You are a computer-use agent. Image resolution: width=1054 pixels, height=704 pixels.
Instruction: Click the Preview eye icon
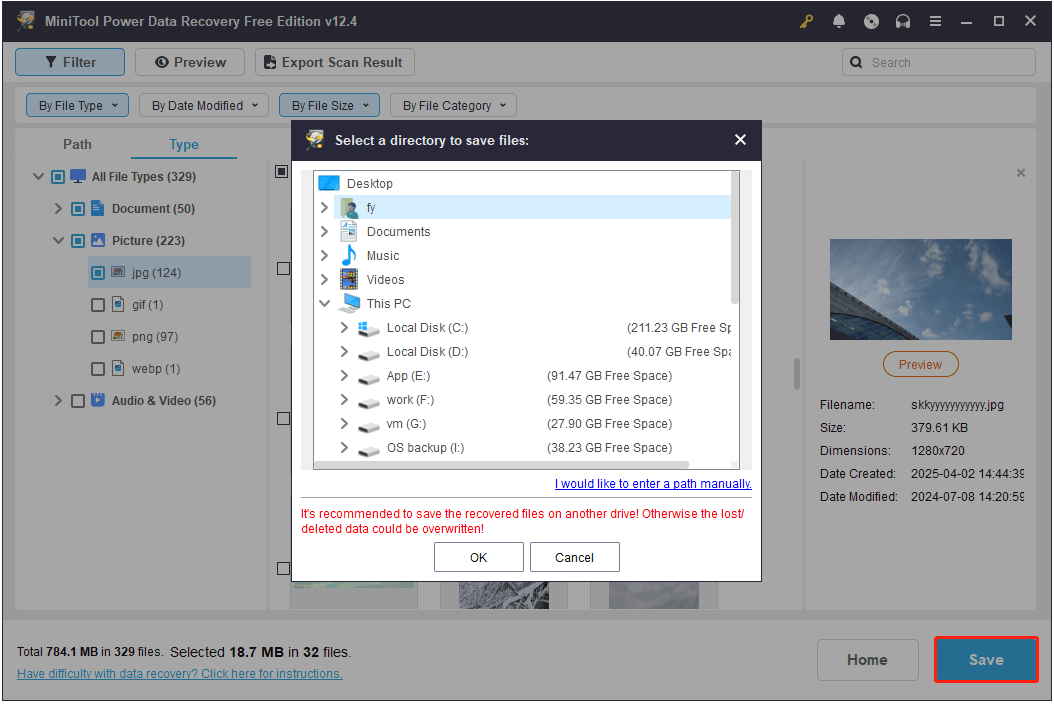[x=162, y=62]
